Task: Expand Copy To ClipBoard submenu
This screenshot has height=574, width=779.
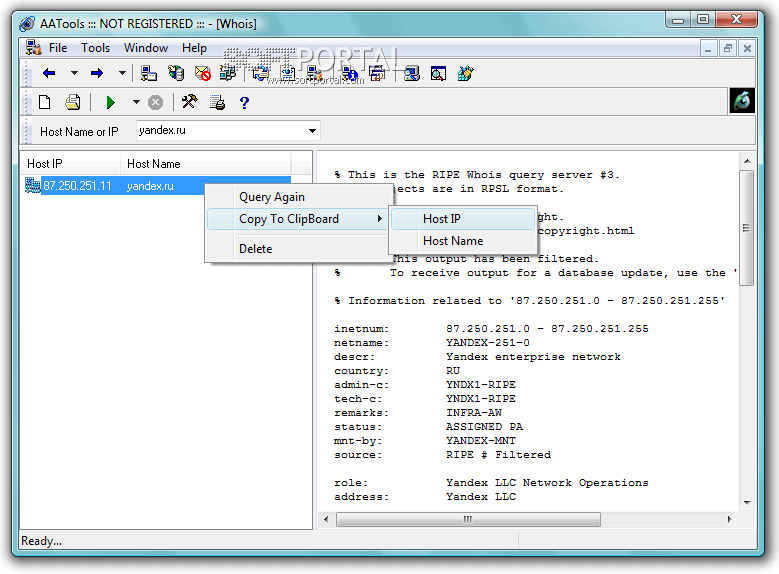Action: (x=298, y=219)
